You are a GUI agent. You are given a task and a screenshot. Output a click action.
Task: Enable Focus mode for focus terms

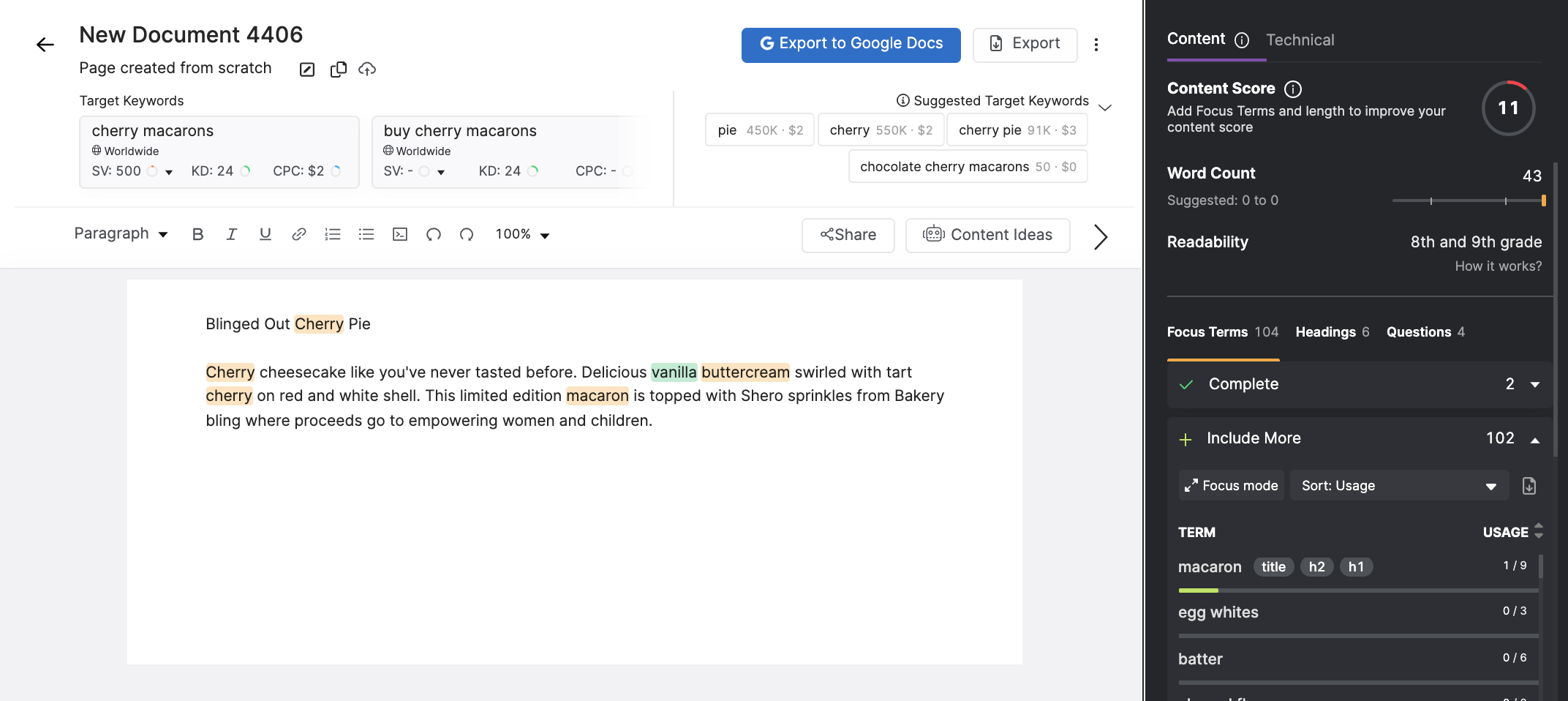pyautogui.click(x=1231, y=485)
